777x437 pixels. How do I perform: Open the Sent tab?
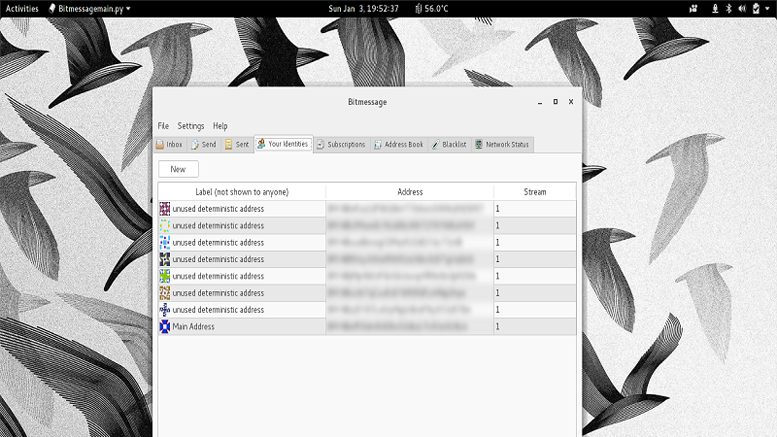click(237, 145)
